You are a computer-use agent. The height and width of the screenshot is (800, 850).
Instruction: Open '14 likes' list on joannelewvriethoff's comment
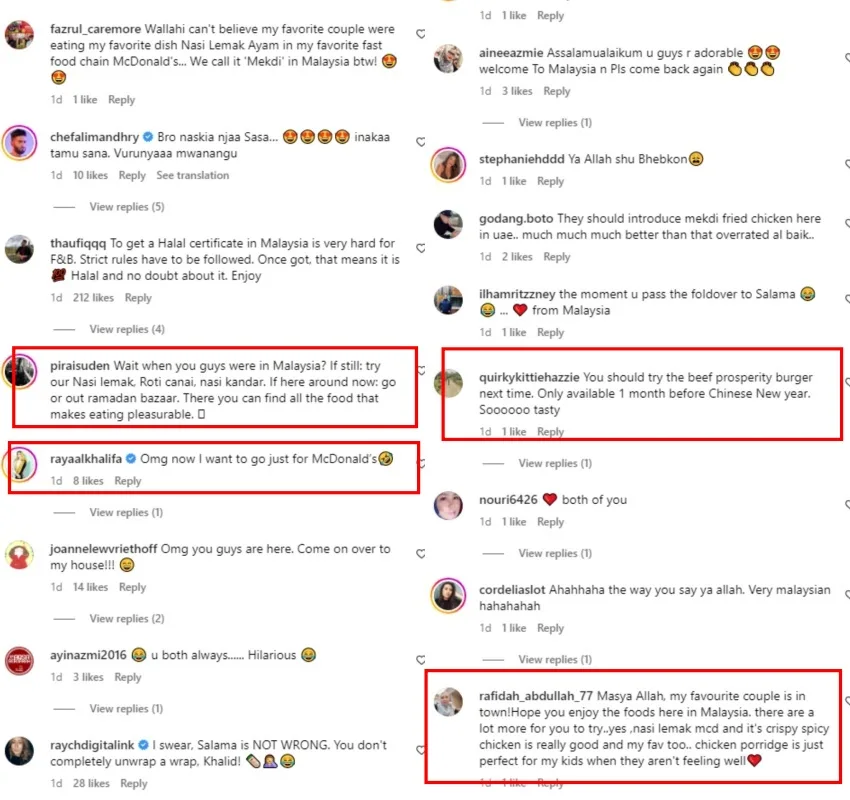(90, 588)
